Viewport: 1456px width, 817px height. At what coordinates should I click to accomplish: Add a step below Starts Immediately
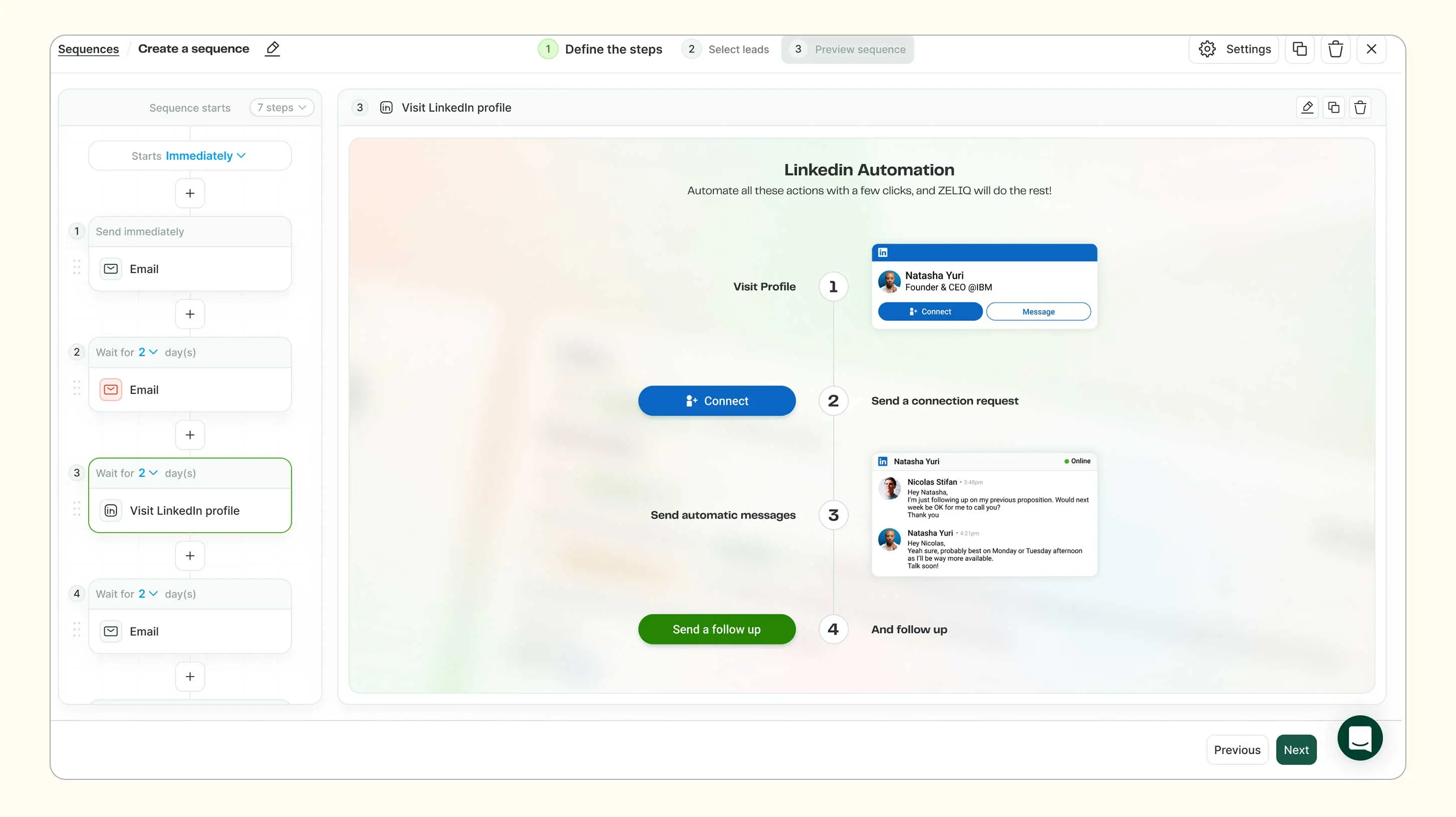coord(190,194)
